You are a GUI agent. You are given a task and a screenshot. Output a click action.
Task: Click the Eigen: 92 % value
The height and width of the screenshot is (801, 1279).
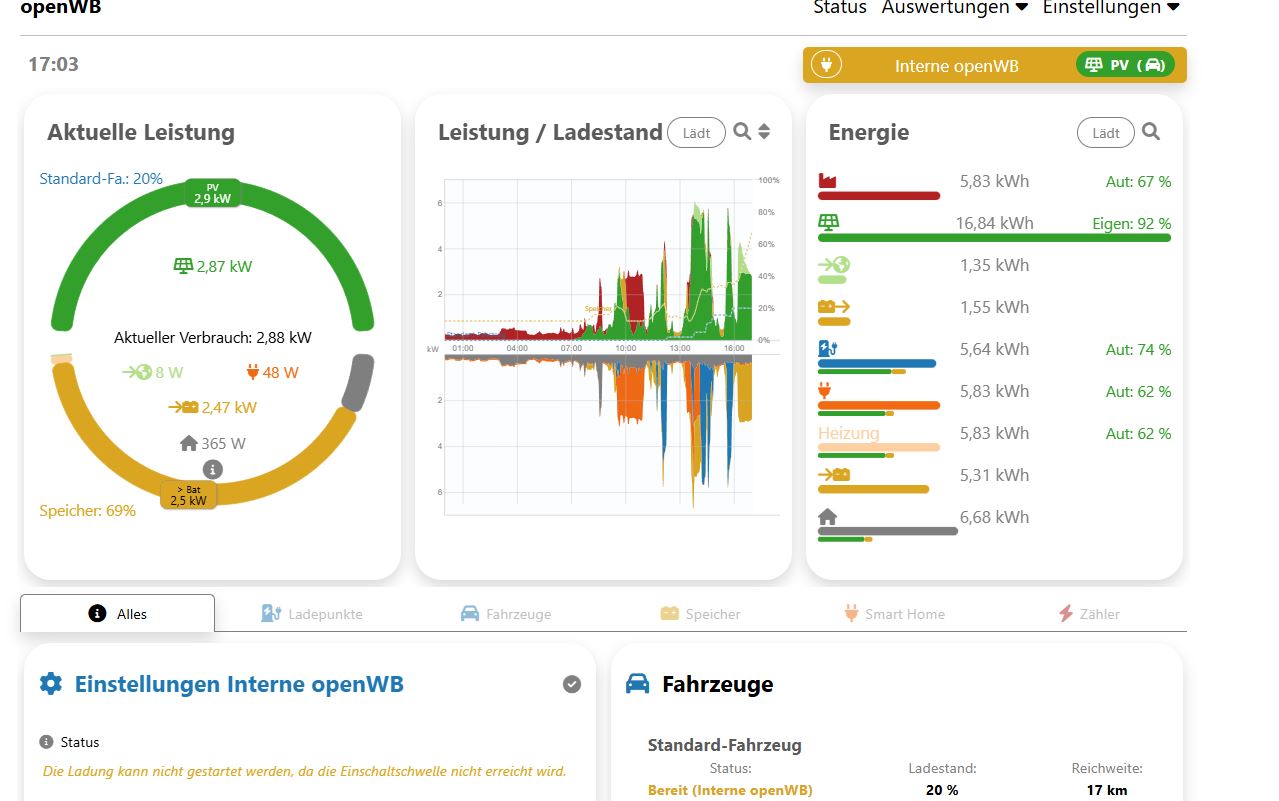pos(1131,224)
